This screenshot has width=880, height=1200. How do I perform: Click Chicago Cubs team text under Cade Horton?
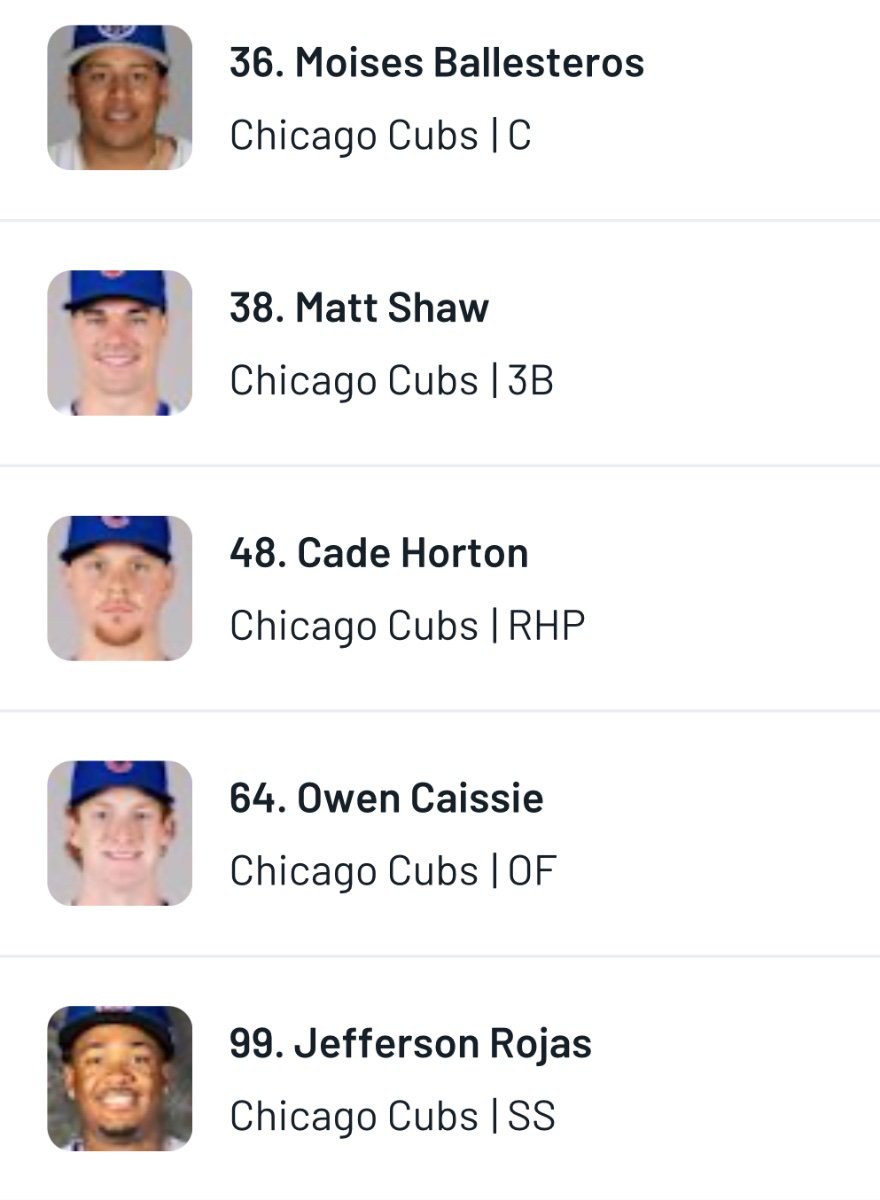coord(354,625)
